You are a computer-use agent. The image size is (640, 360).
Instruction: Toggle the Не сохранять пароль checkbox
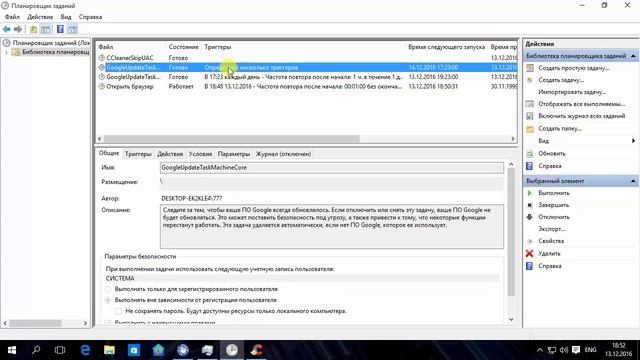pyautogui.click(x=118, y=311)
